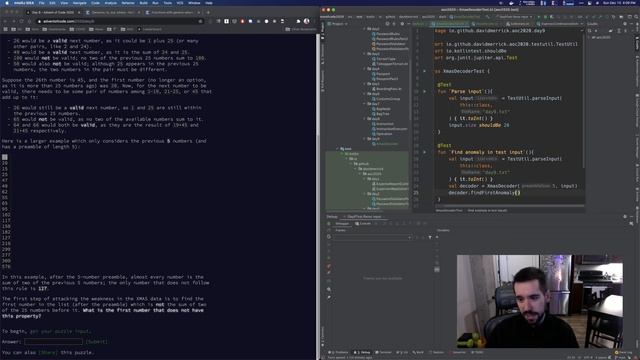This screenshot has height=360, width=640.
Task: Open the Event Log button
Action: point(623,352)
